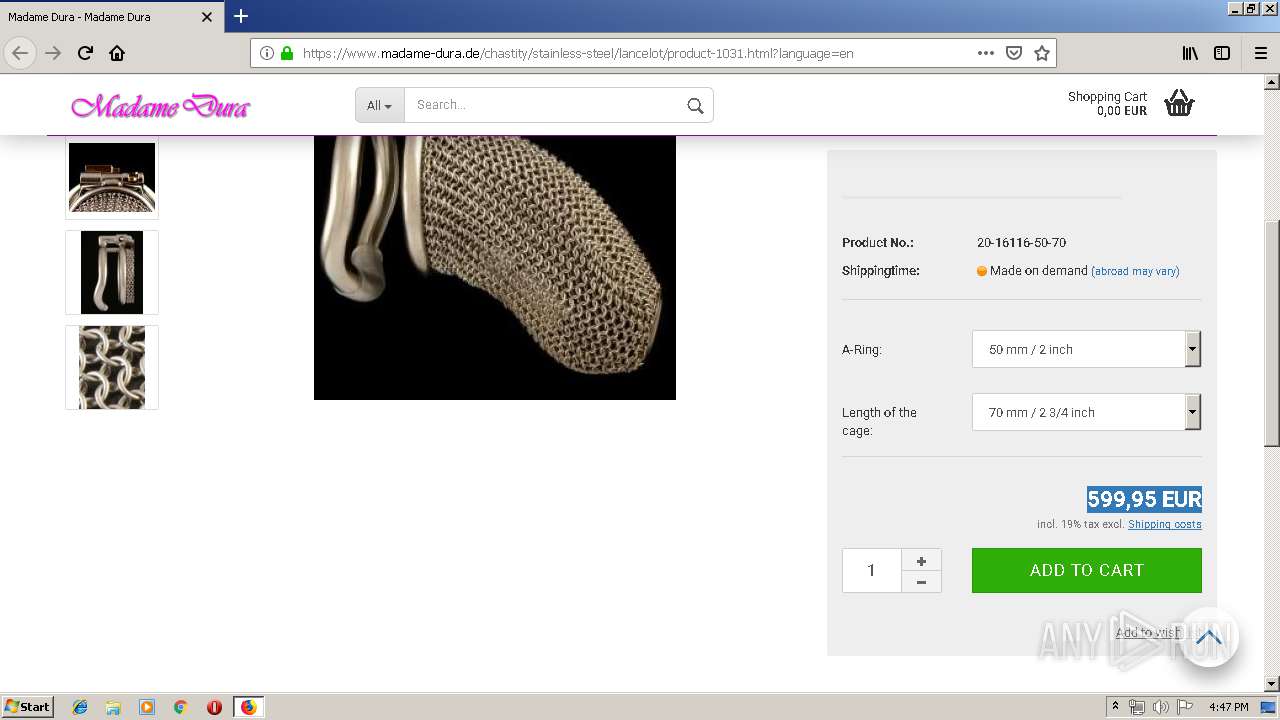The image size is (1280, 720).
Task: Click the quantity input field
Action: pyautogui.click(x=871, y=570)
